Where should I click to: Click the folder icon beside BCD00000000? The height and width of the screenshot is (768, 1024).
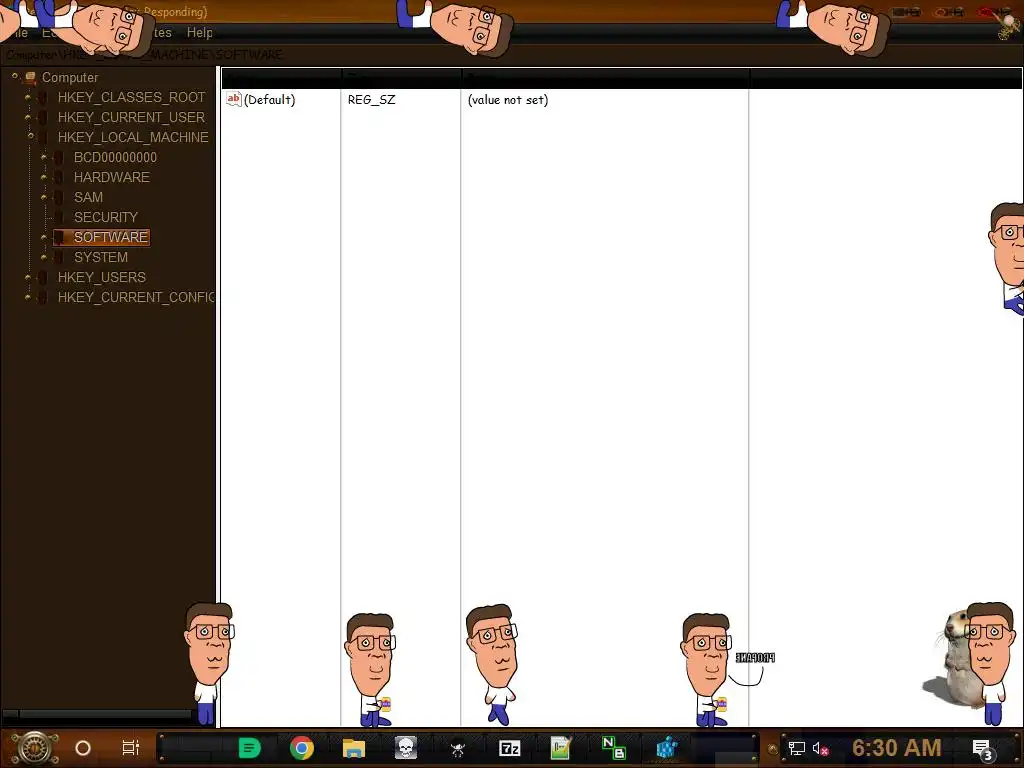point(59,157)
